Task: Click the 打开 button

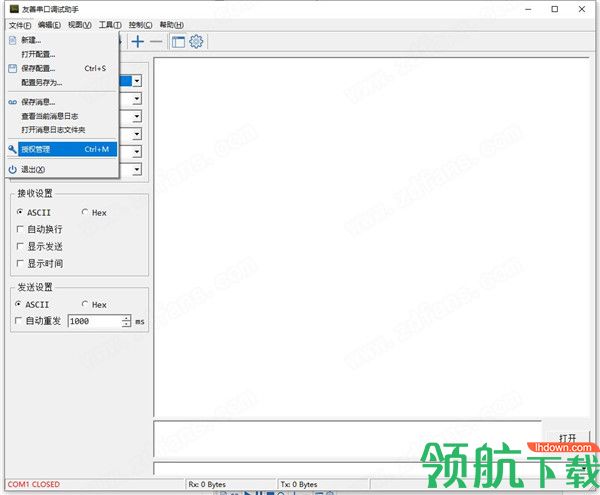Action: [567, 438]
